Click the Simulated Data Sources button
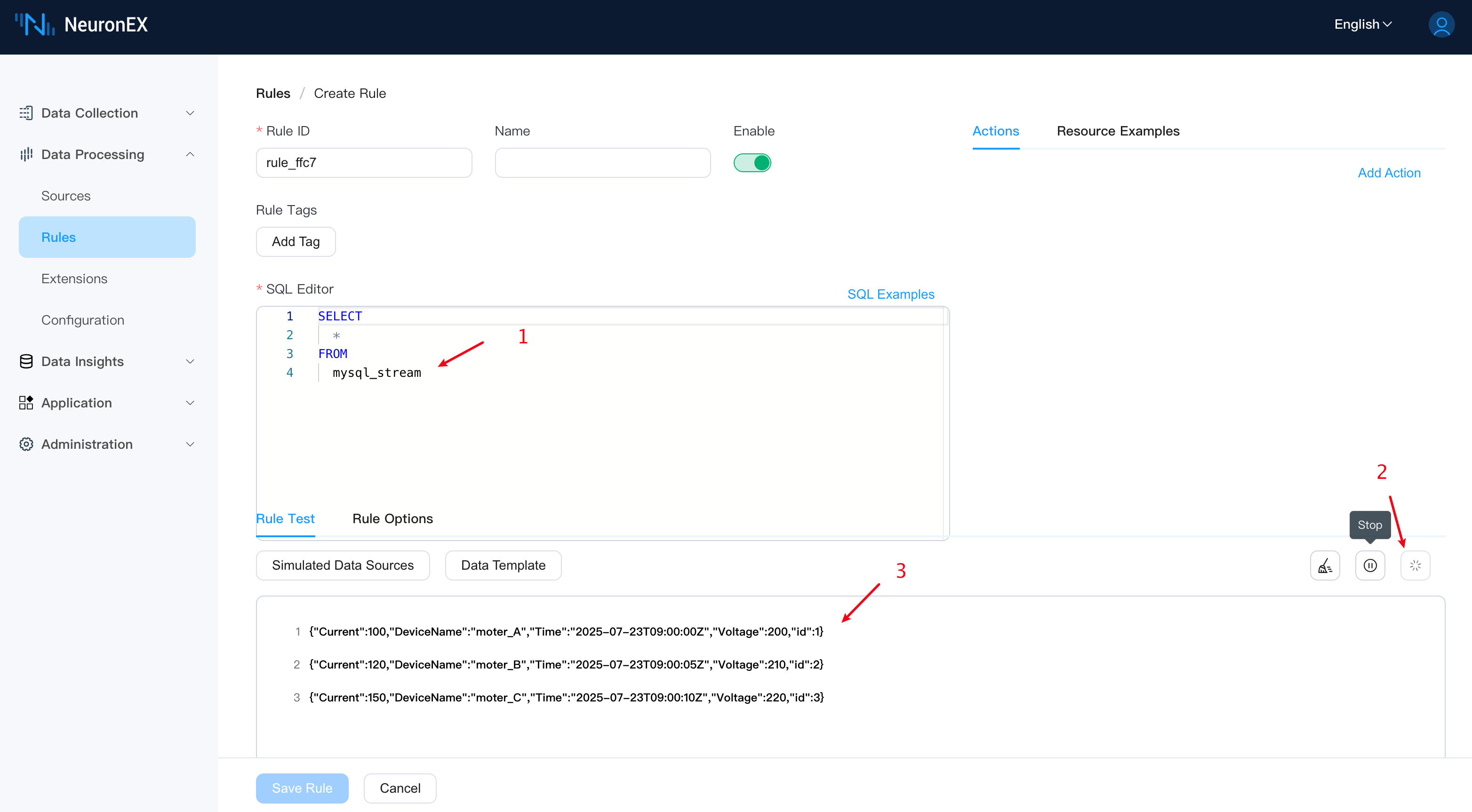1472x812 pixels. (342, 565)
